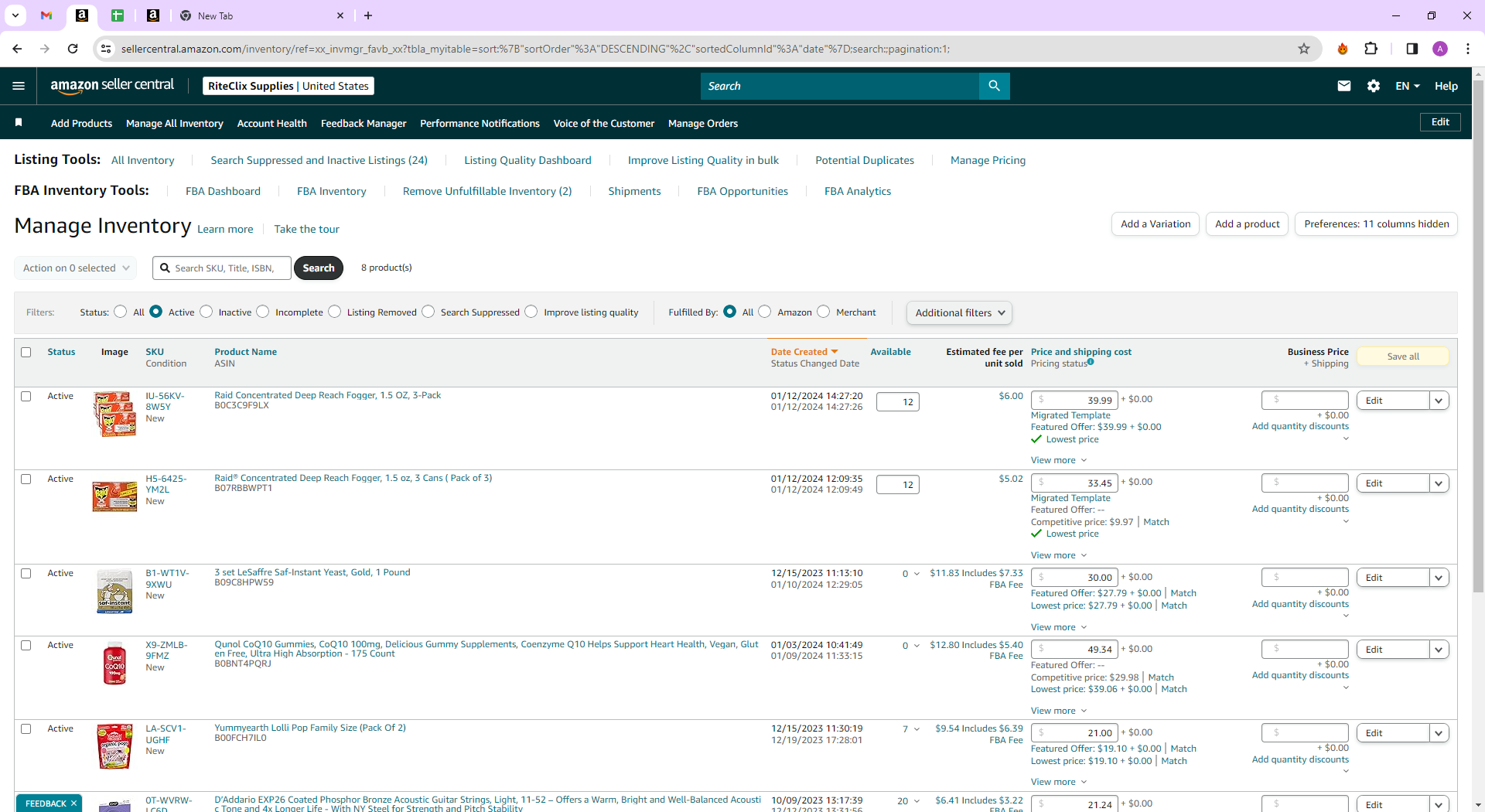This screenshot has width=1485, height=812.
Task: Select Fulfilled By Merchant radio button
Action: pyautogui.click(x=824, y=312)
